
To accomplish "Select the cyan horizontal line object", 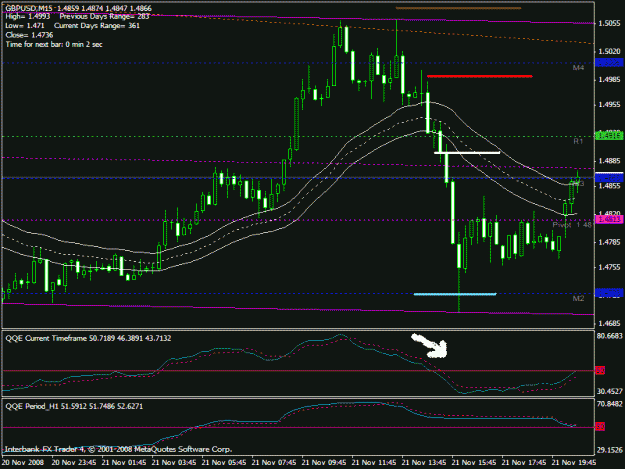I will [455, 294].
